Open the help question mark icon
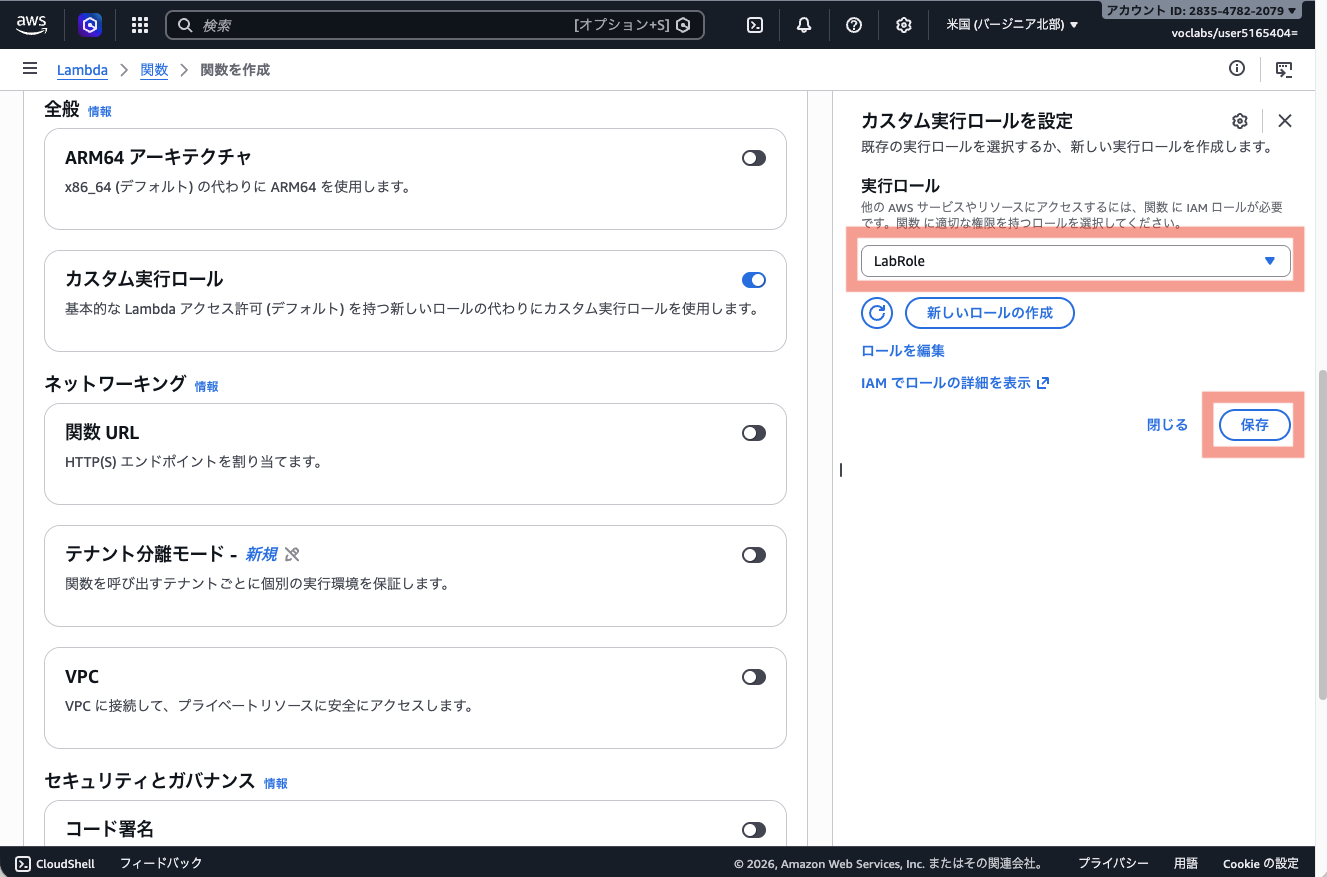The height and width of the screenshot is (877, 1327). [854, 25]
